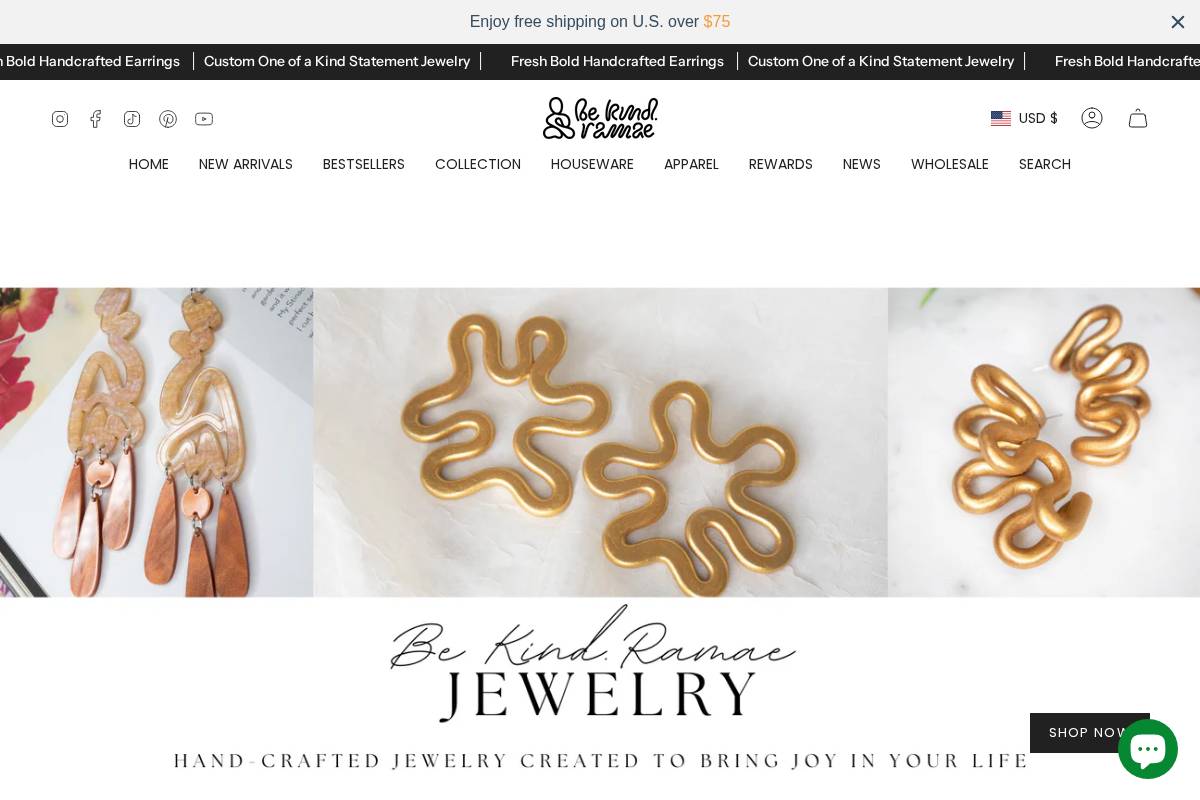The width and height of the screenshot is (1200, 800).
Task: Open the YouTube social icon
Action: [x=204, y=119]
